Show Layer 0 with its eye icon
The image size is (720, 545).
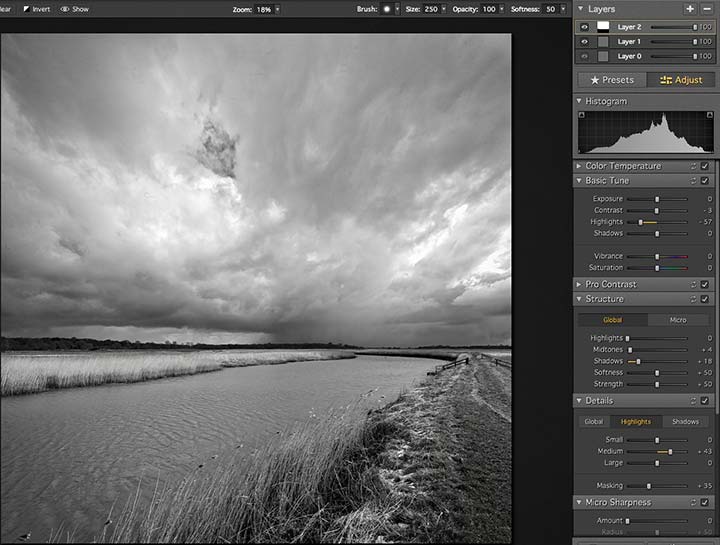tap(584, 56)
